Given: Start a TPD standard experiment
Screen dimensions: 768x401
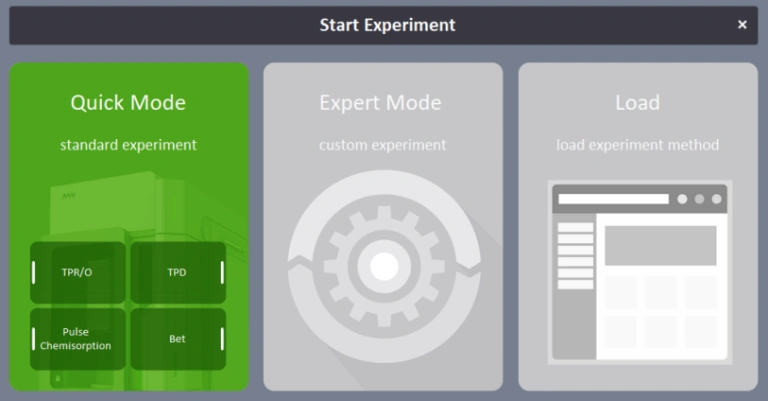Looking at the screenshot, I should coord(177,272).
